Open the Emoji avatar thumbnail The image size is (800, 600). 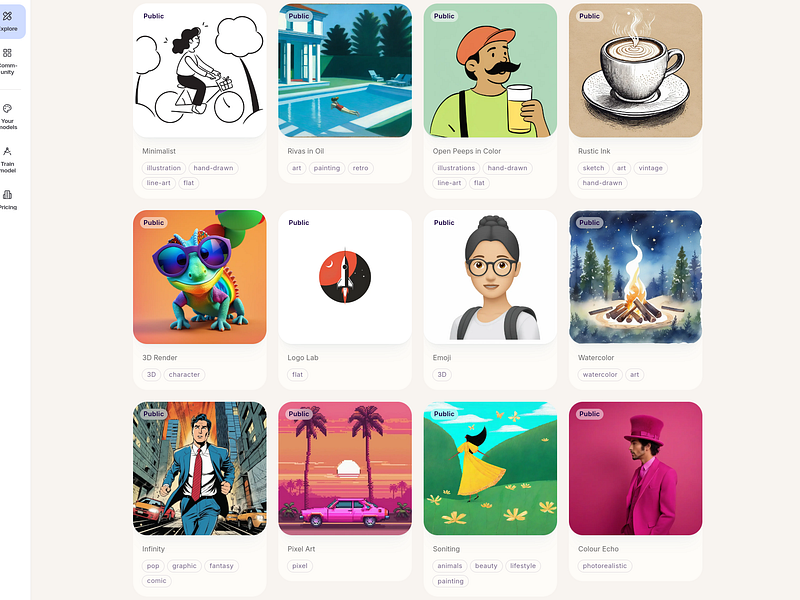pos(490,277)
